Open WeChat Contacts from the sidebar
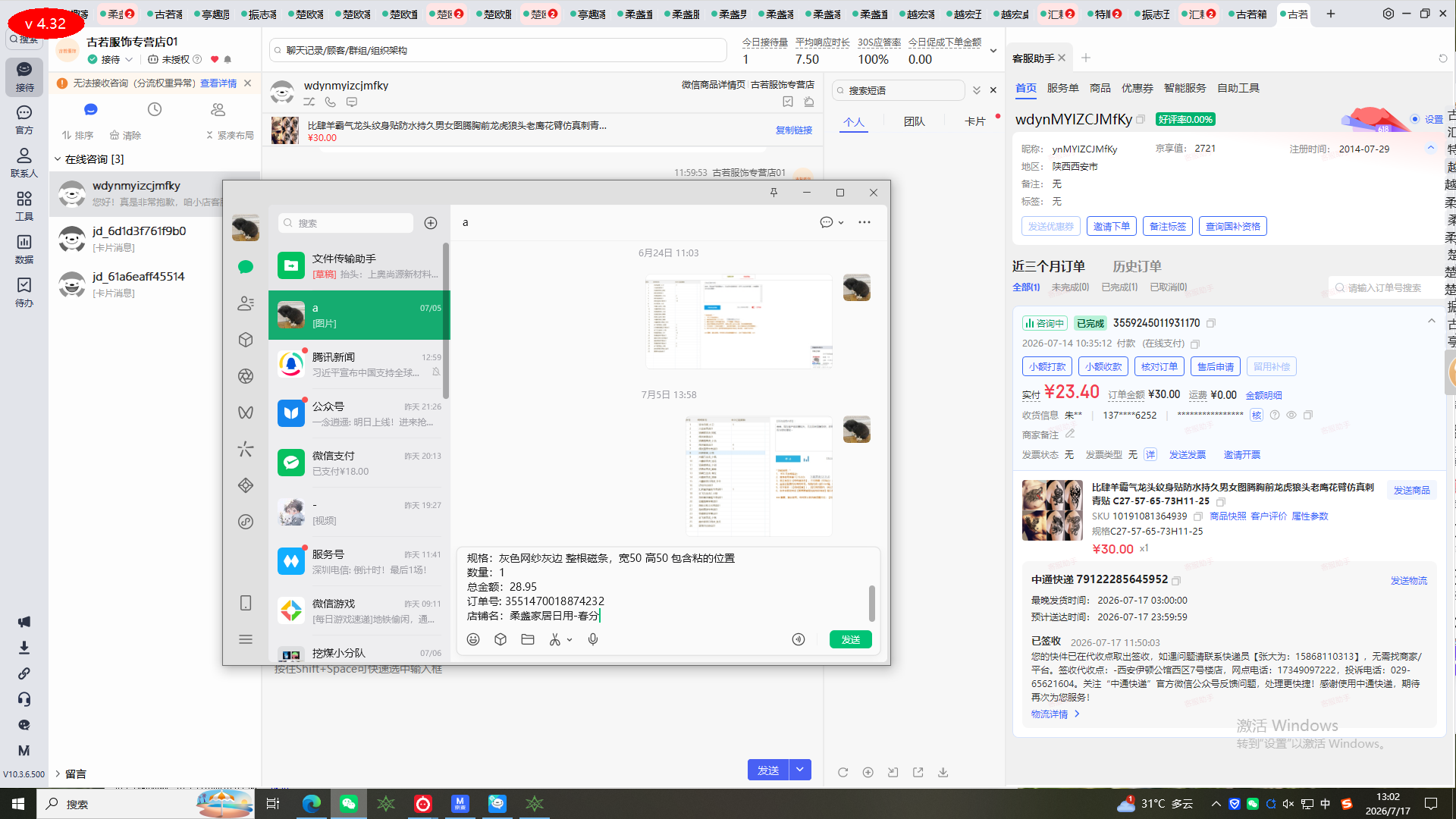 tap(245, 303)
